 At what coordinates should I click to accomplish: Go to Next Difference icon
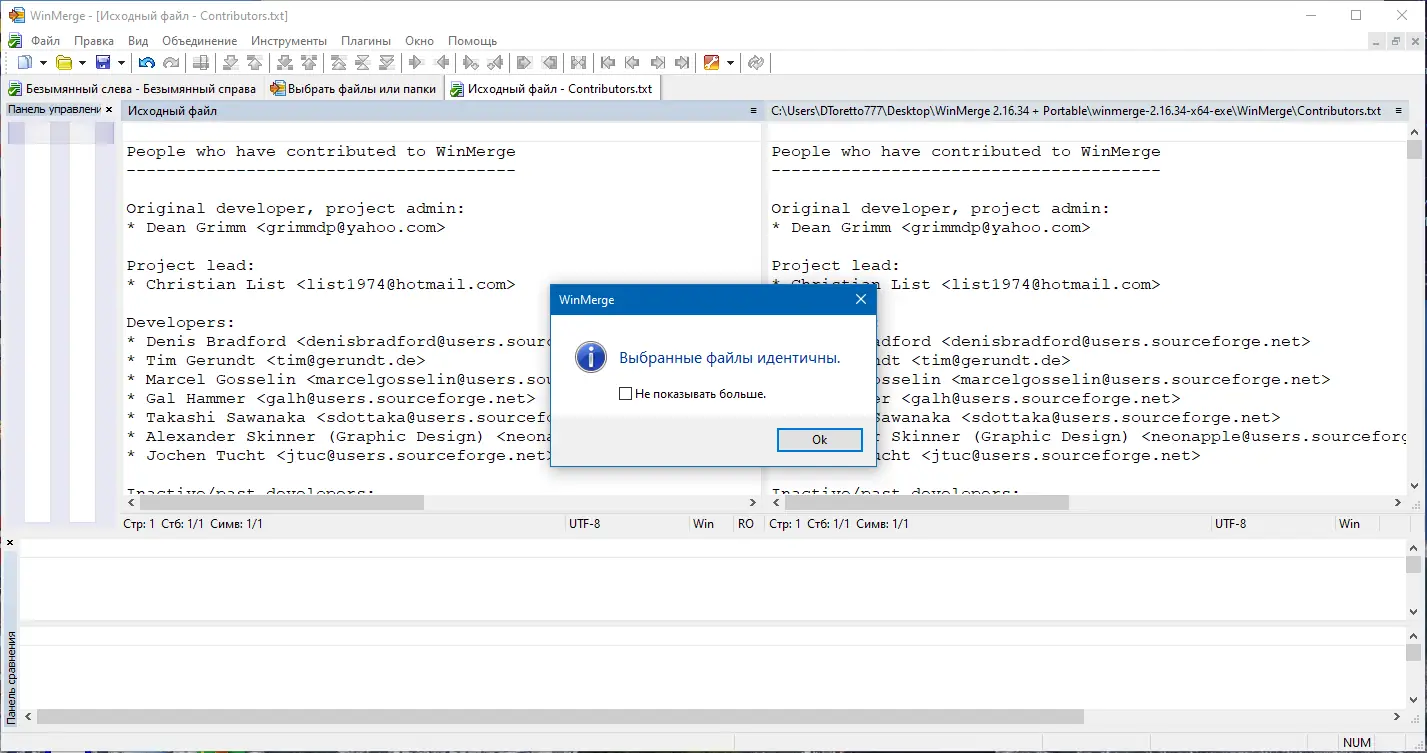coord(230,62)
